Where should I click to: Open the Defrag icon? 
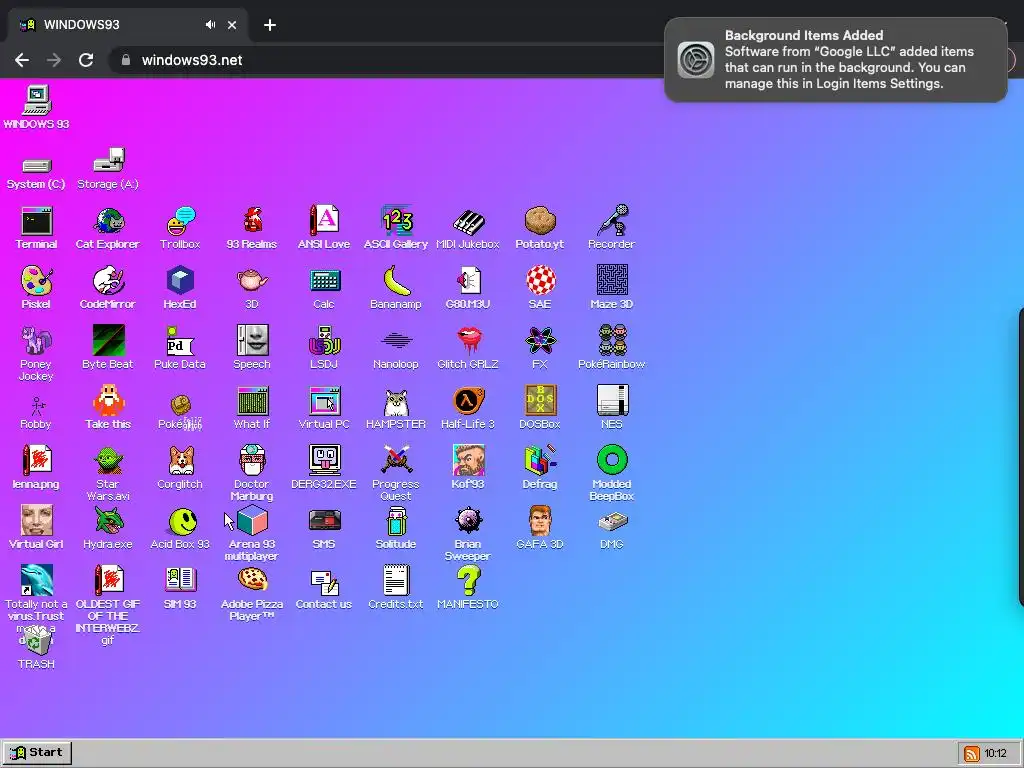click(539, 460)
